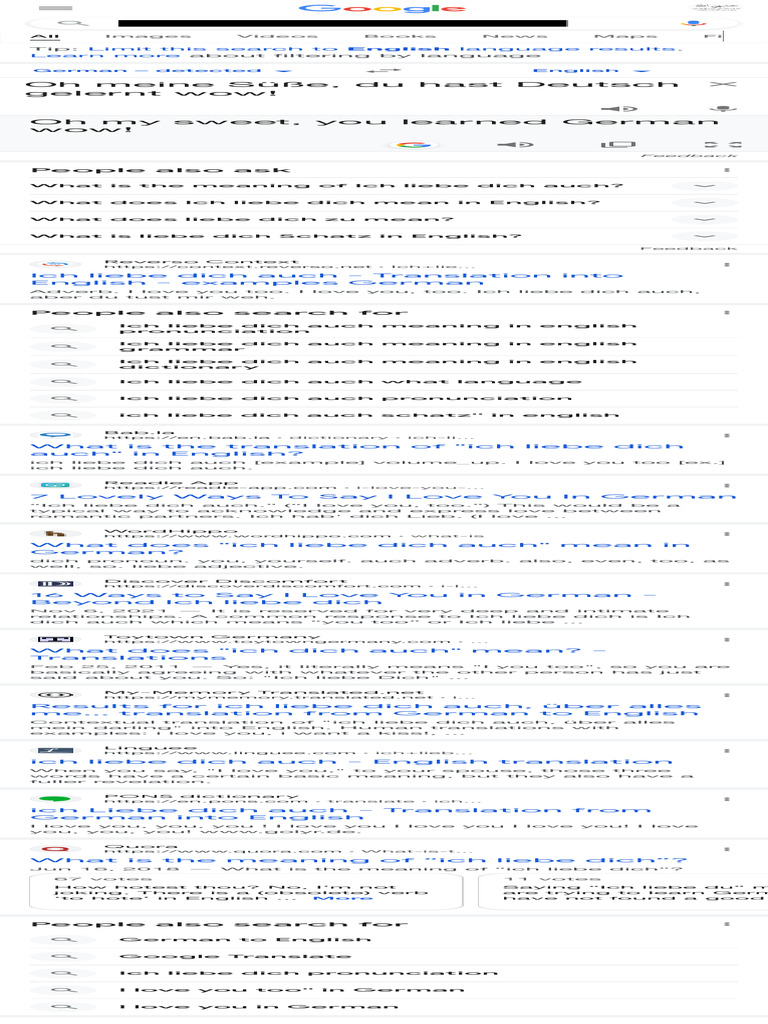Swap the translation languages

[384, 71]
